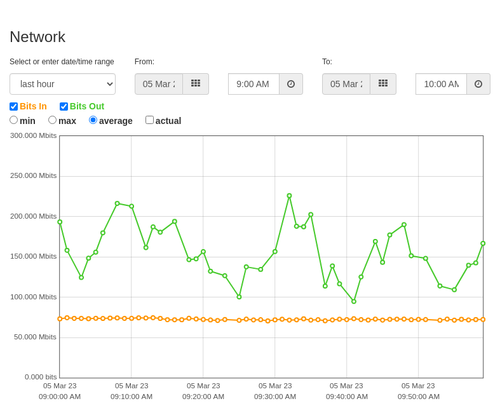Enable the actual checkbox

150,120
